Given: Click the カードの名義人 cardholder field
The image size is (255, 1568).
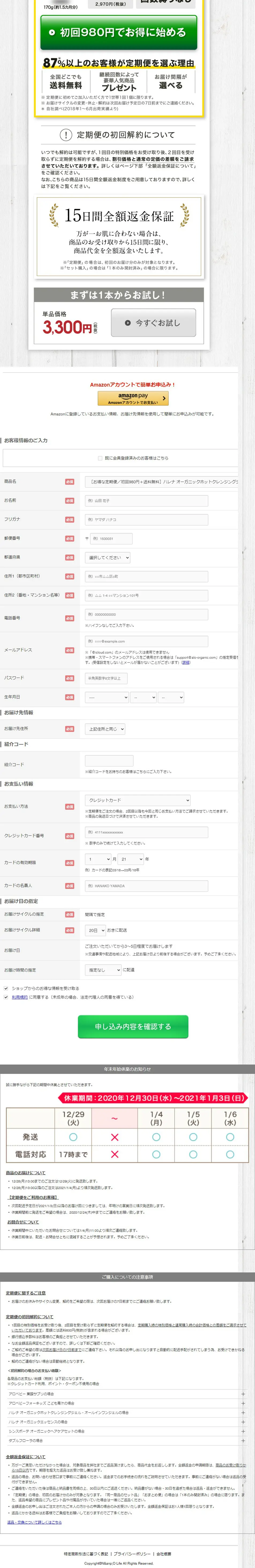Looking at the screenshot, I should pos(147,886).
